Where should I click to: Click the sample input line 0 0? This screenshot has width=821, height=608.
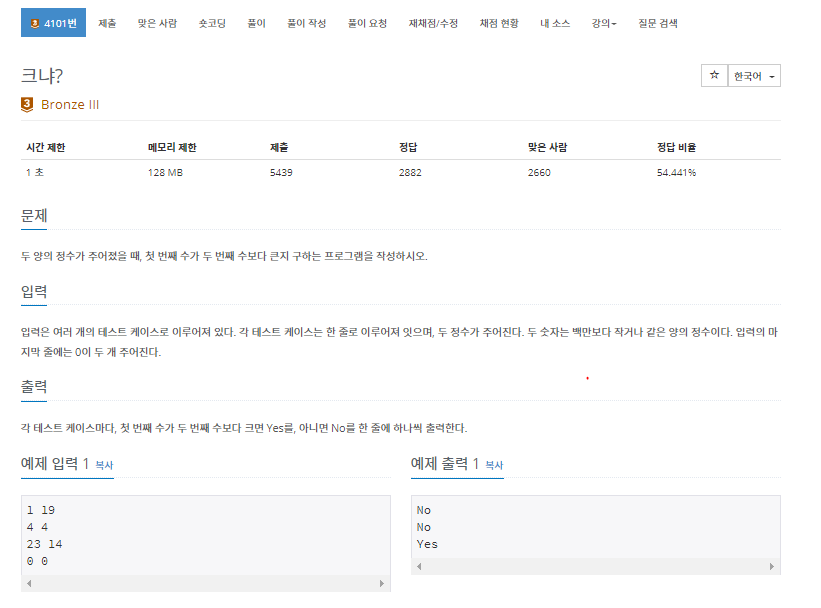pos(37,561)
